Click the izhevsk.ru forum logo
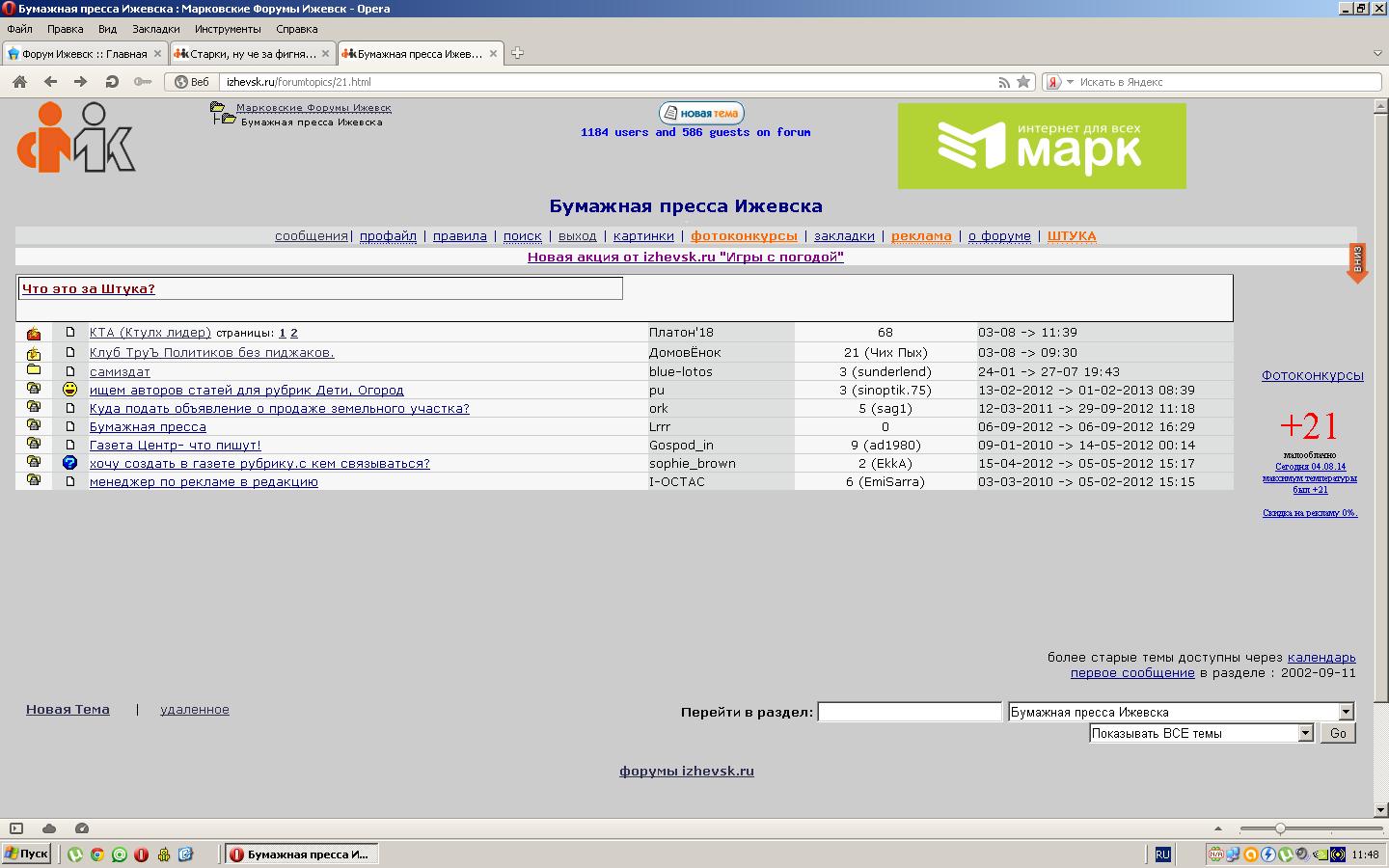The width and height of the screenshot is (1389, 868). pyautogui.click(x=76, y=138)
